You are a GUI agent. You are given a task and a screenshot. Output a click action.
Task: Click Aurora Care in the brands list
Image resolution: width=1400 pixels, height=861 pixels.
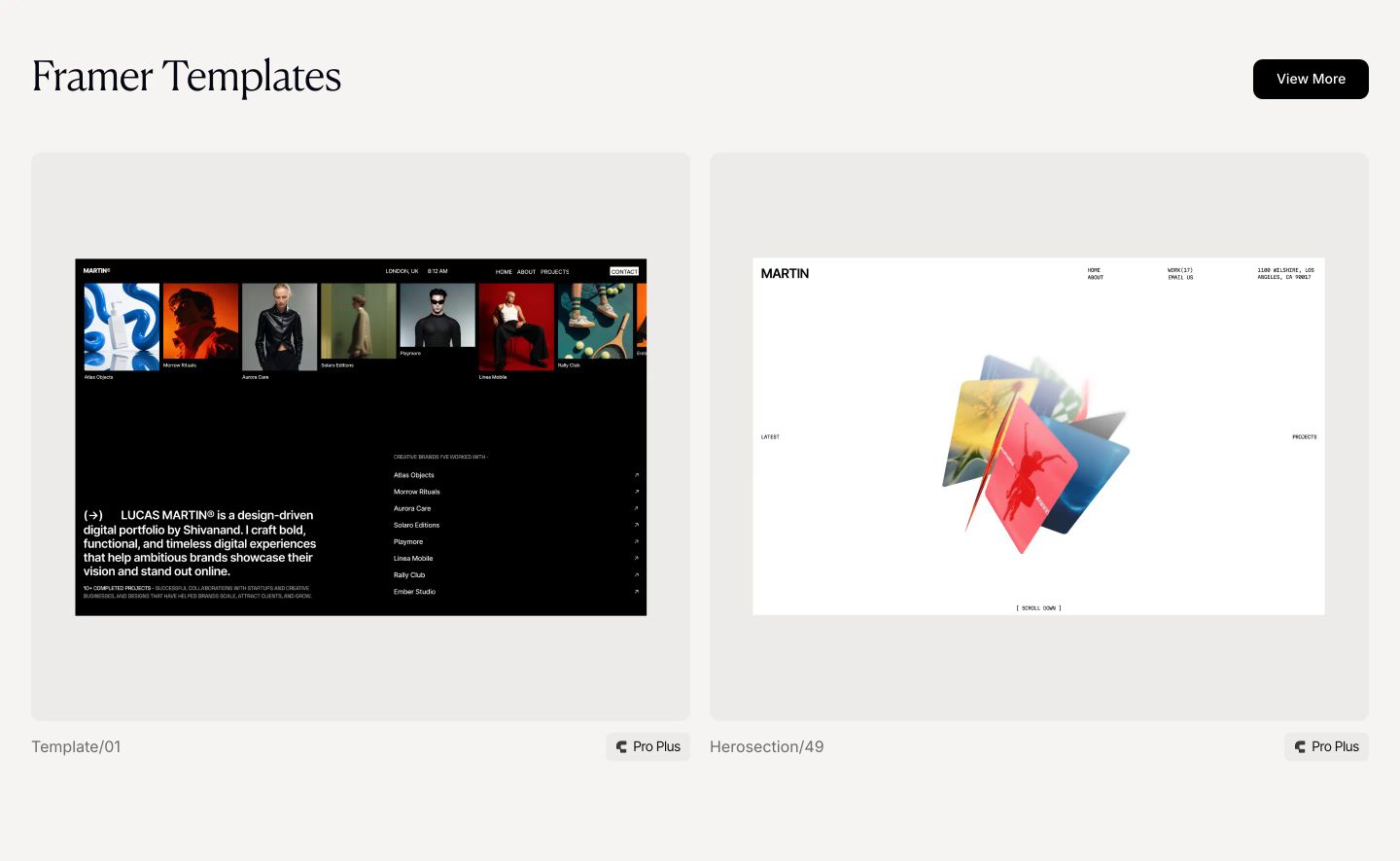click(412, 508)
